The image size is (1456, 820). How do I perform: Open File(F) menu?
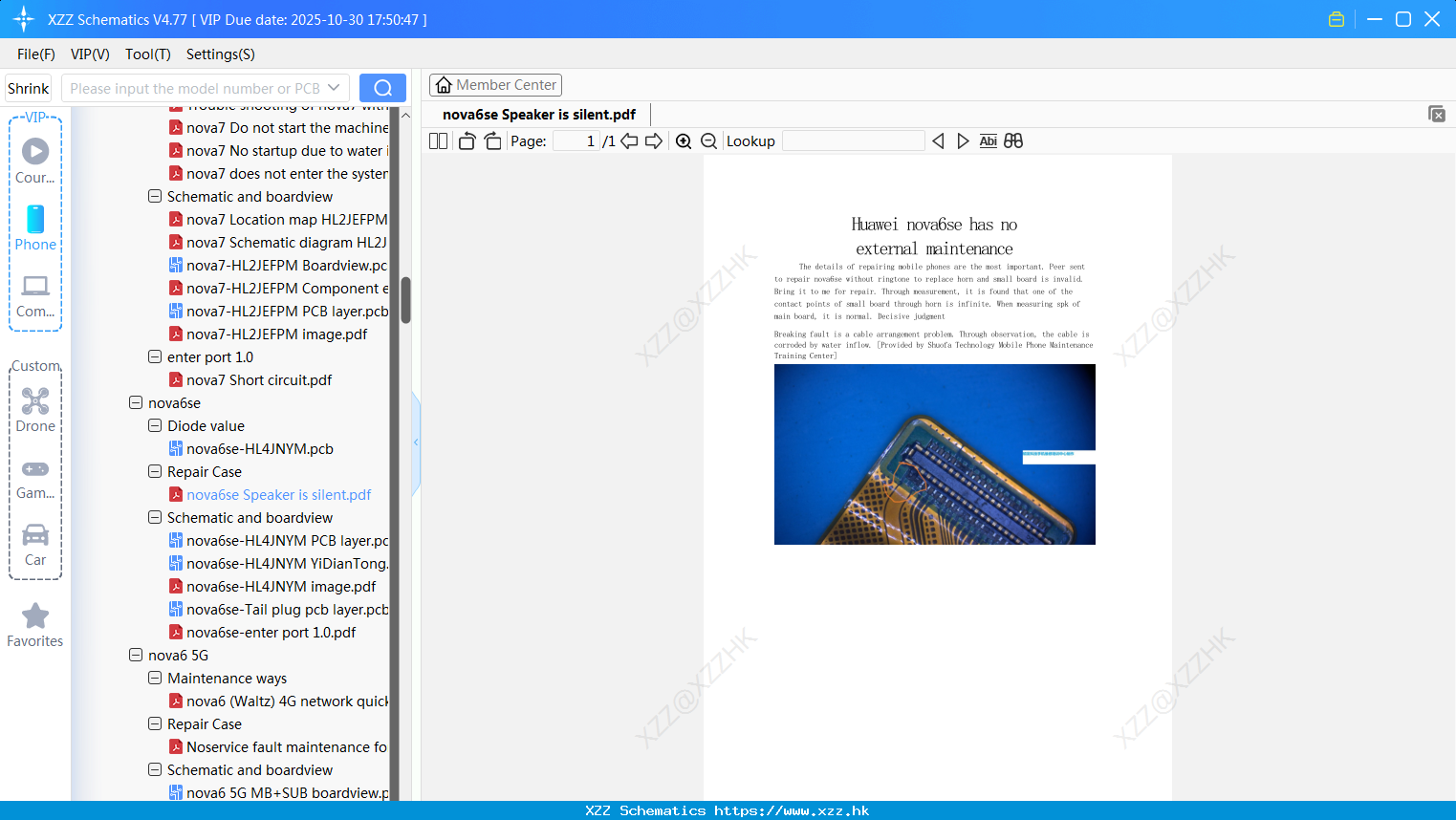(x=36, y=54)
